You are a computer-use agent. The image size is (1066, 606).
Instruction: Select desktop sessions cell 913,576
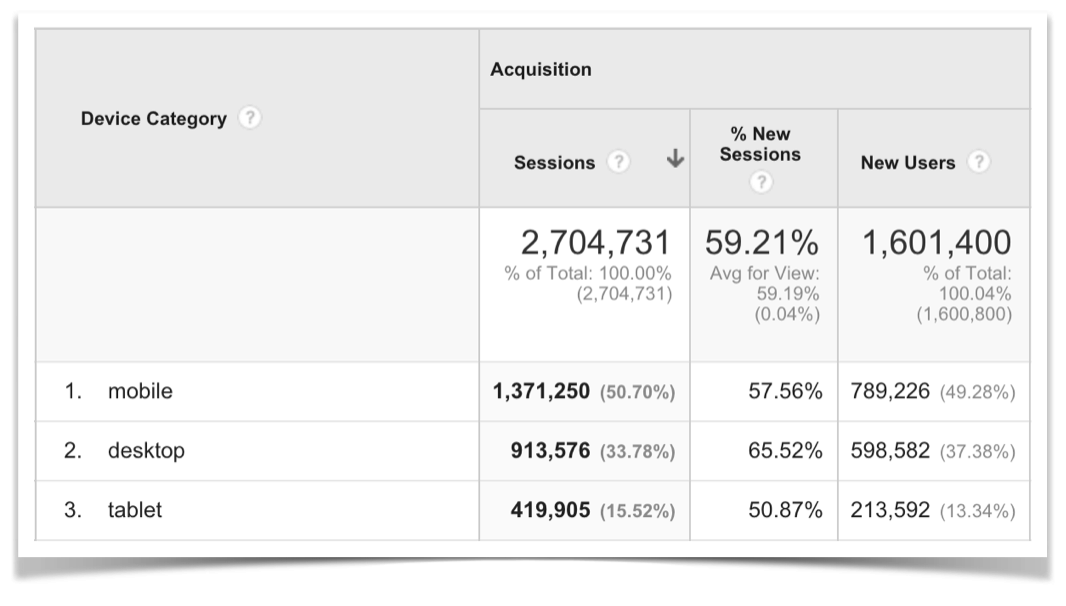(x=550, y=451)
